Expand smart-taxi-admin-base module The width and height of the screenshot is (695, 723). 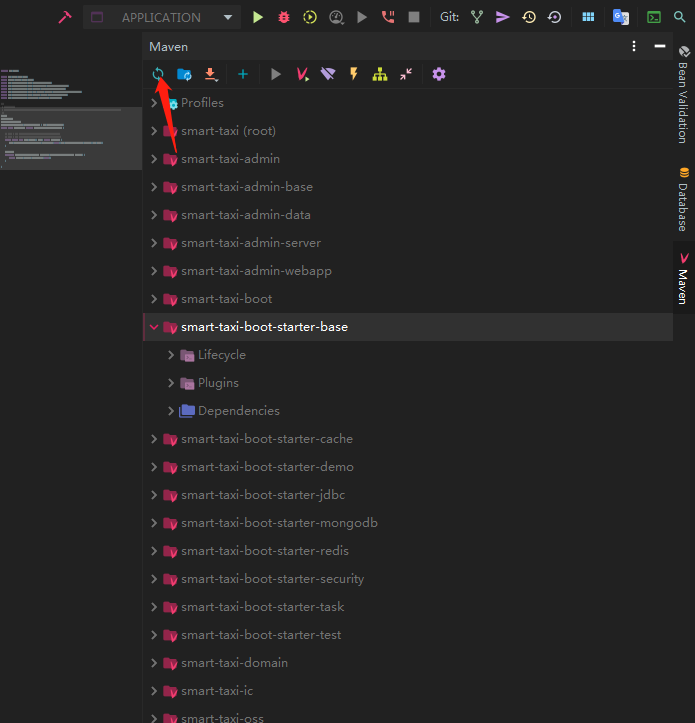pos(154,187)
